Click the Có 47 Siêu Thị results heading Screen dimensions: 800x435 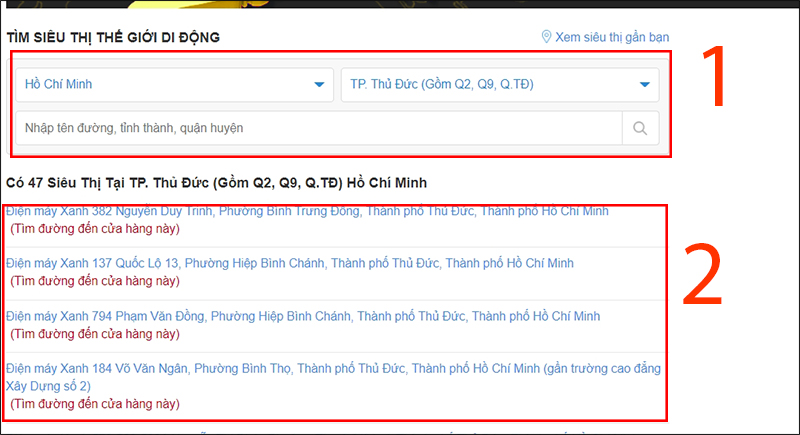[216, 183]
